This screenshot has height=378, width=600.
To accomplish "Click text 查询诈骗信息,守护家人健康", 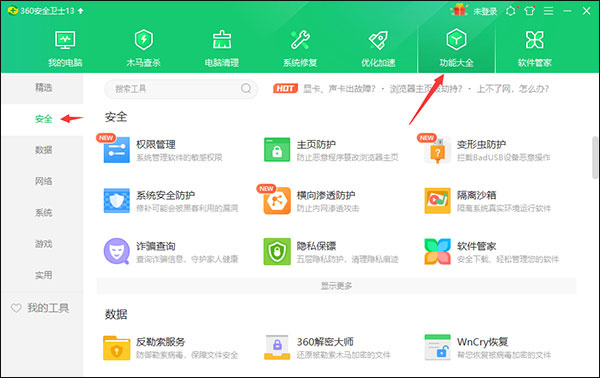I will (187, 259).
